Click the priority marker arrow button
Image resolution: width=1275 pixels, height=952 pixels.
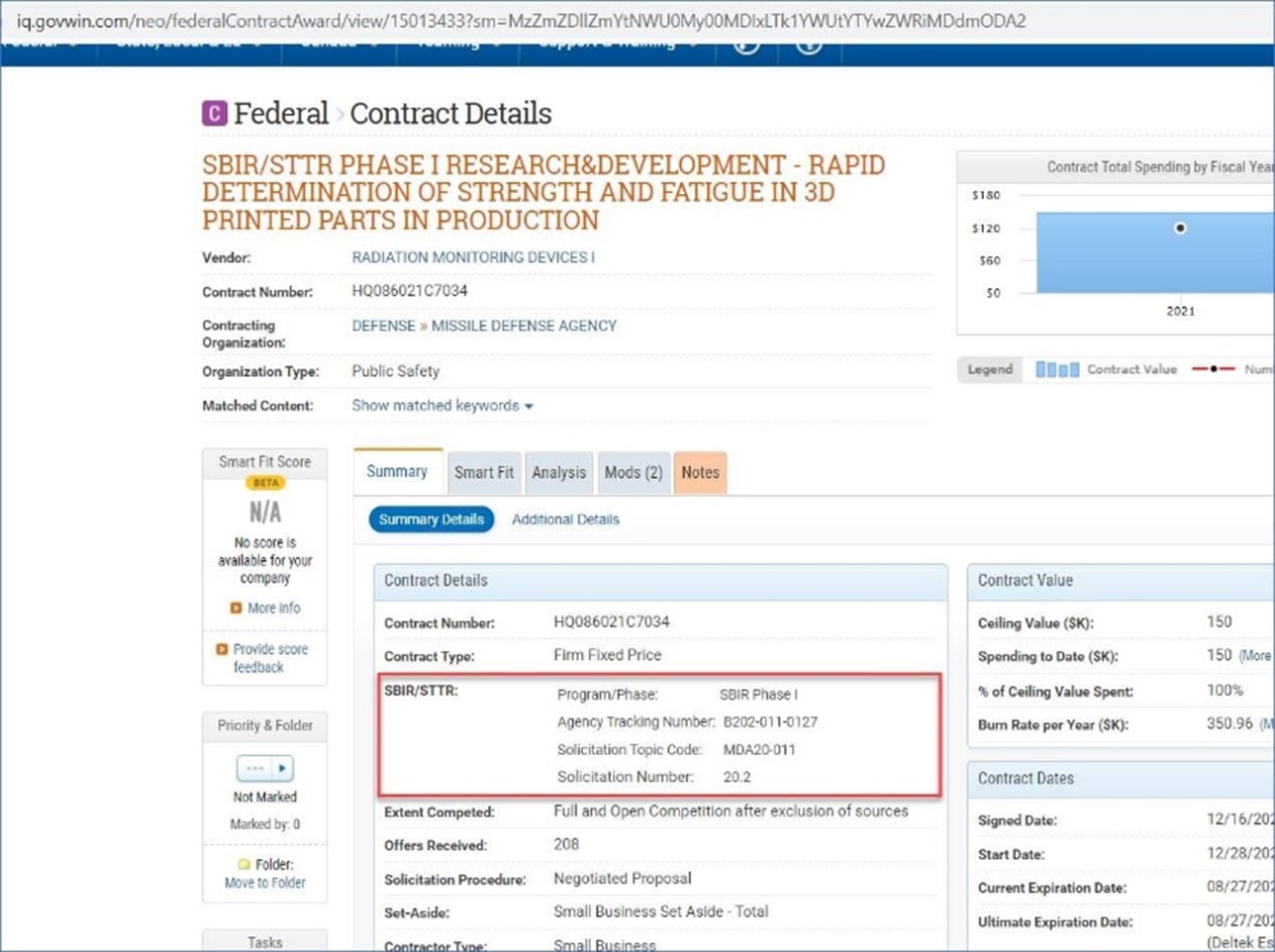[282, 768]
